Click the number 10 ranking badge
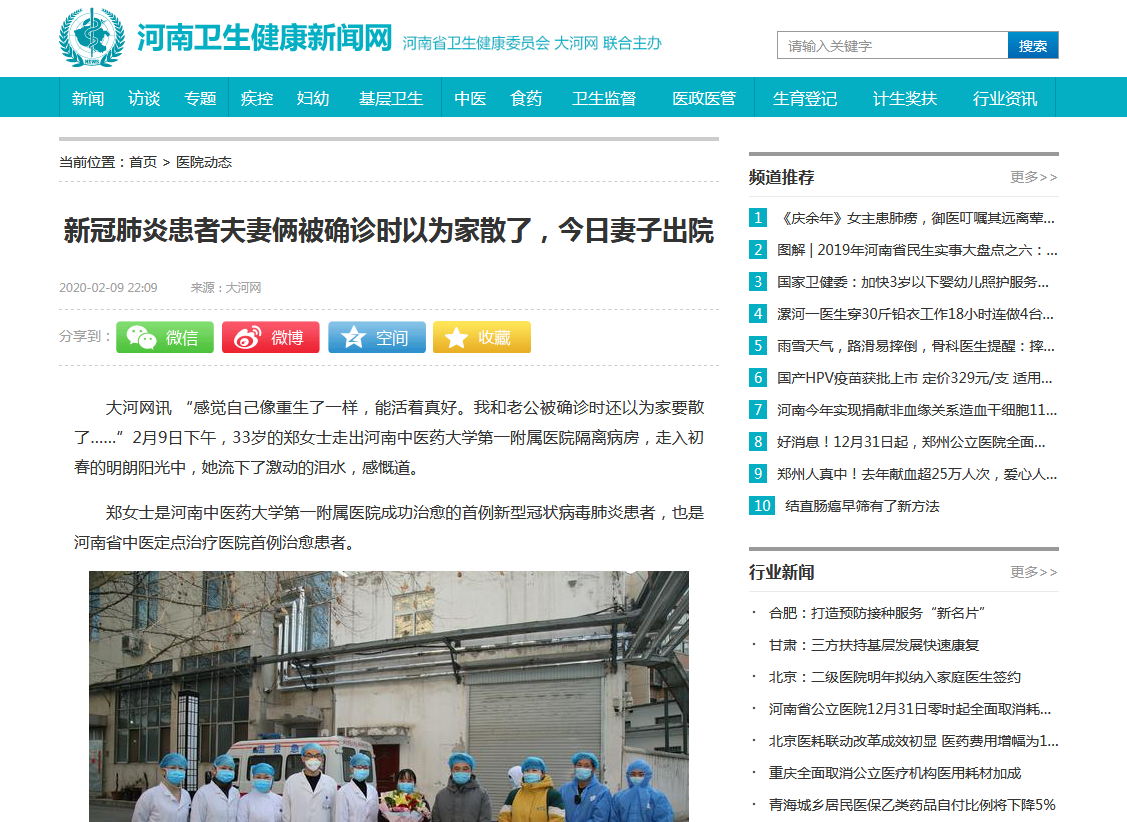Screen dimensions: 1127x822 762,506
